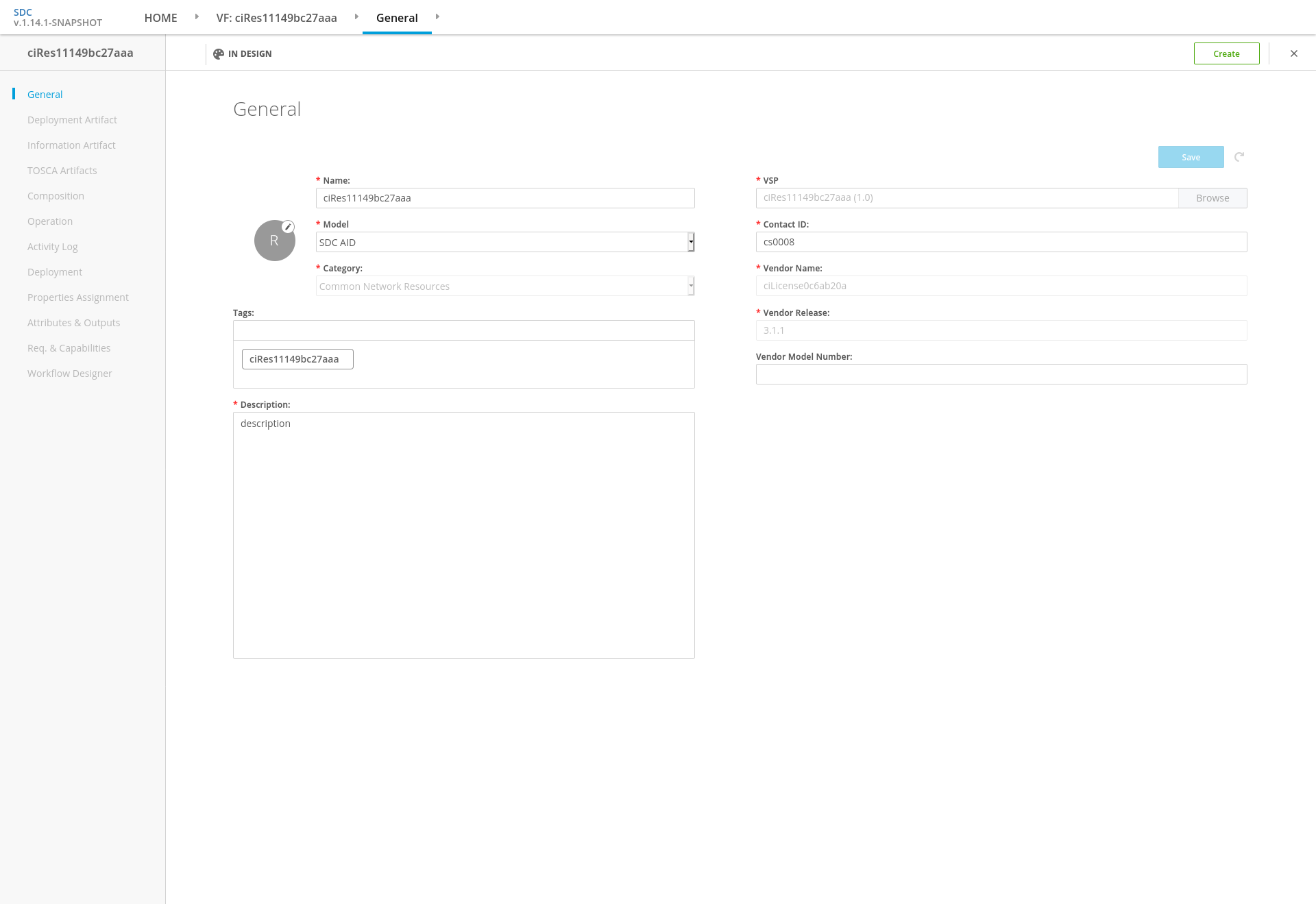Expand the arrow after General breadcrumb
Image resolution: width=1316 pixels, height=904 pixels.
coord(437,16)
